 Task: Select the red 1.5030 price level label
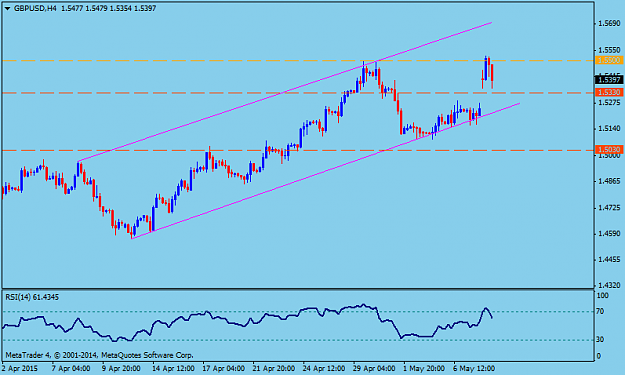[609, 150]
